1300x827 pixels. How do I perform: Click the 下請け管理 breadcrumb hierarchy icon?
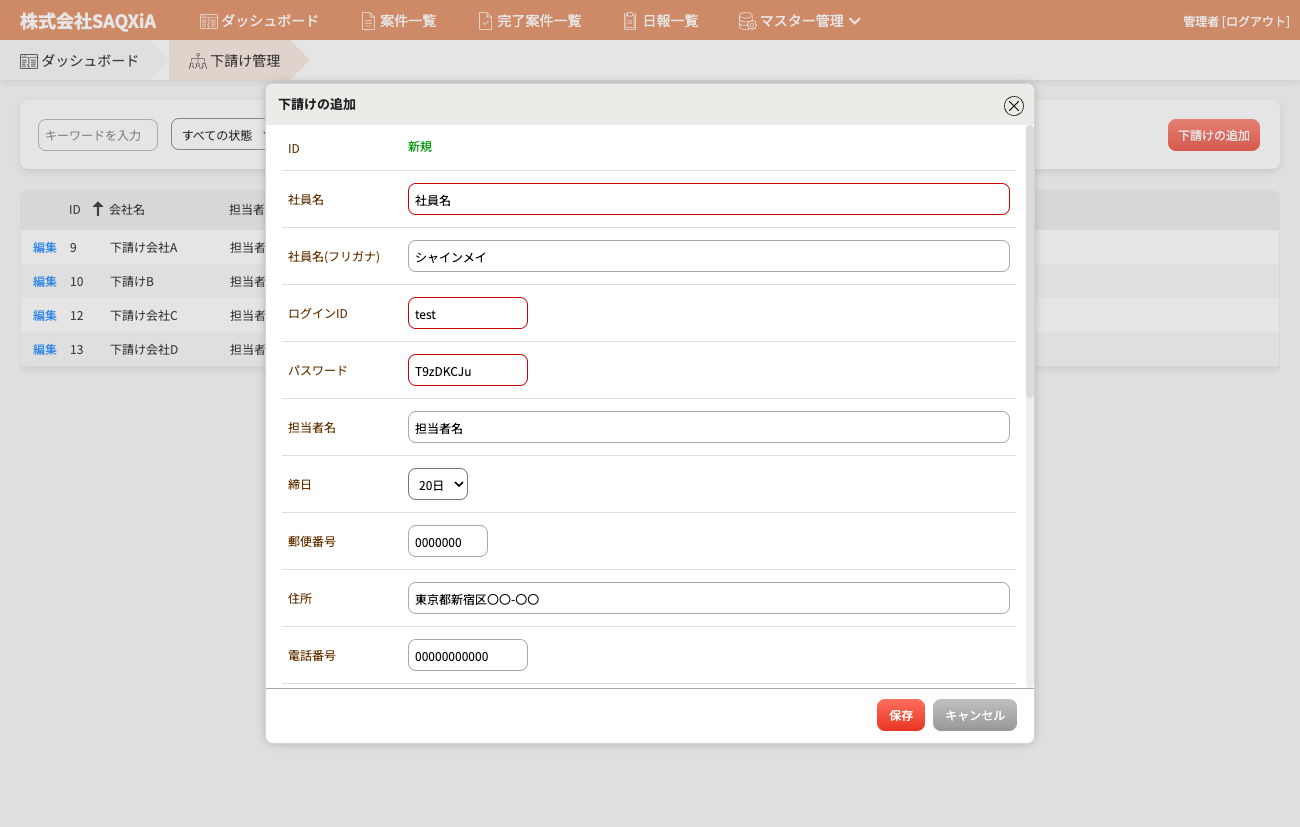198,61
